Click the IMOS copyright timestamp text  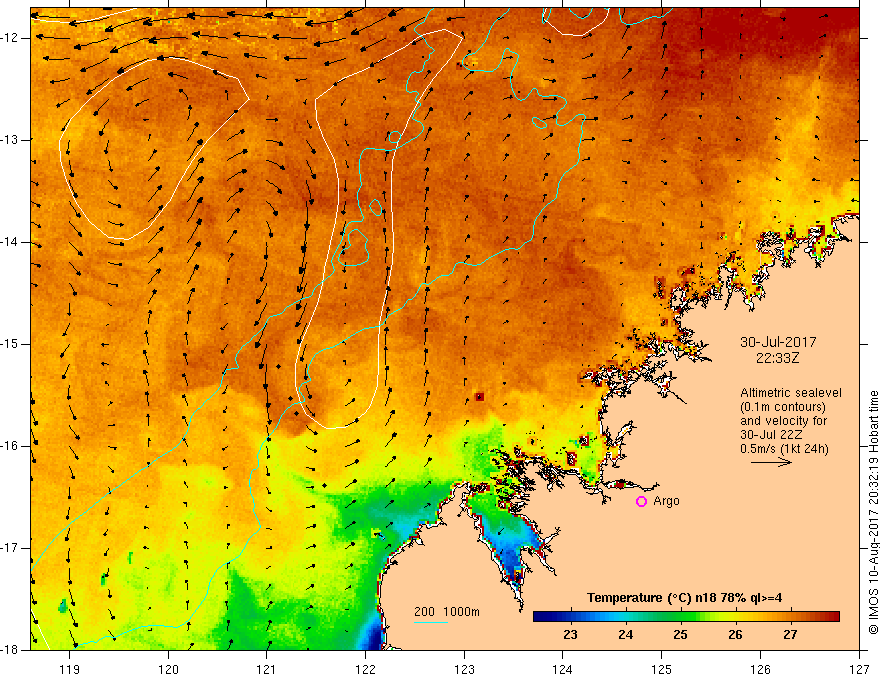[873, 513]
